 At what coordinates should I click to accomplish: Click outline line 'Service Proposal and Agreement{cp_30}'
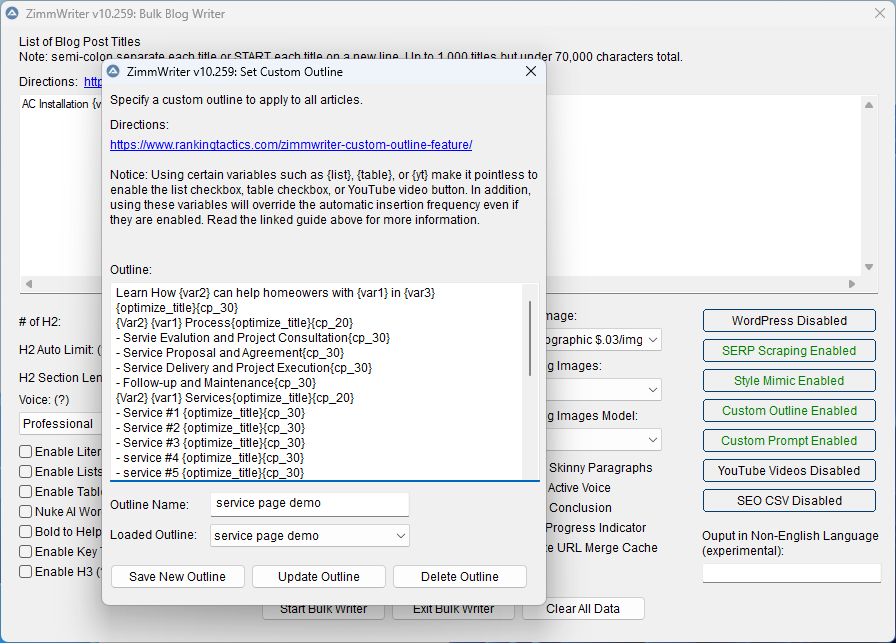[230, 353]
